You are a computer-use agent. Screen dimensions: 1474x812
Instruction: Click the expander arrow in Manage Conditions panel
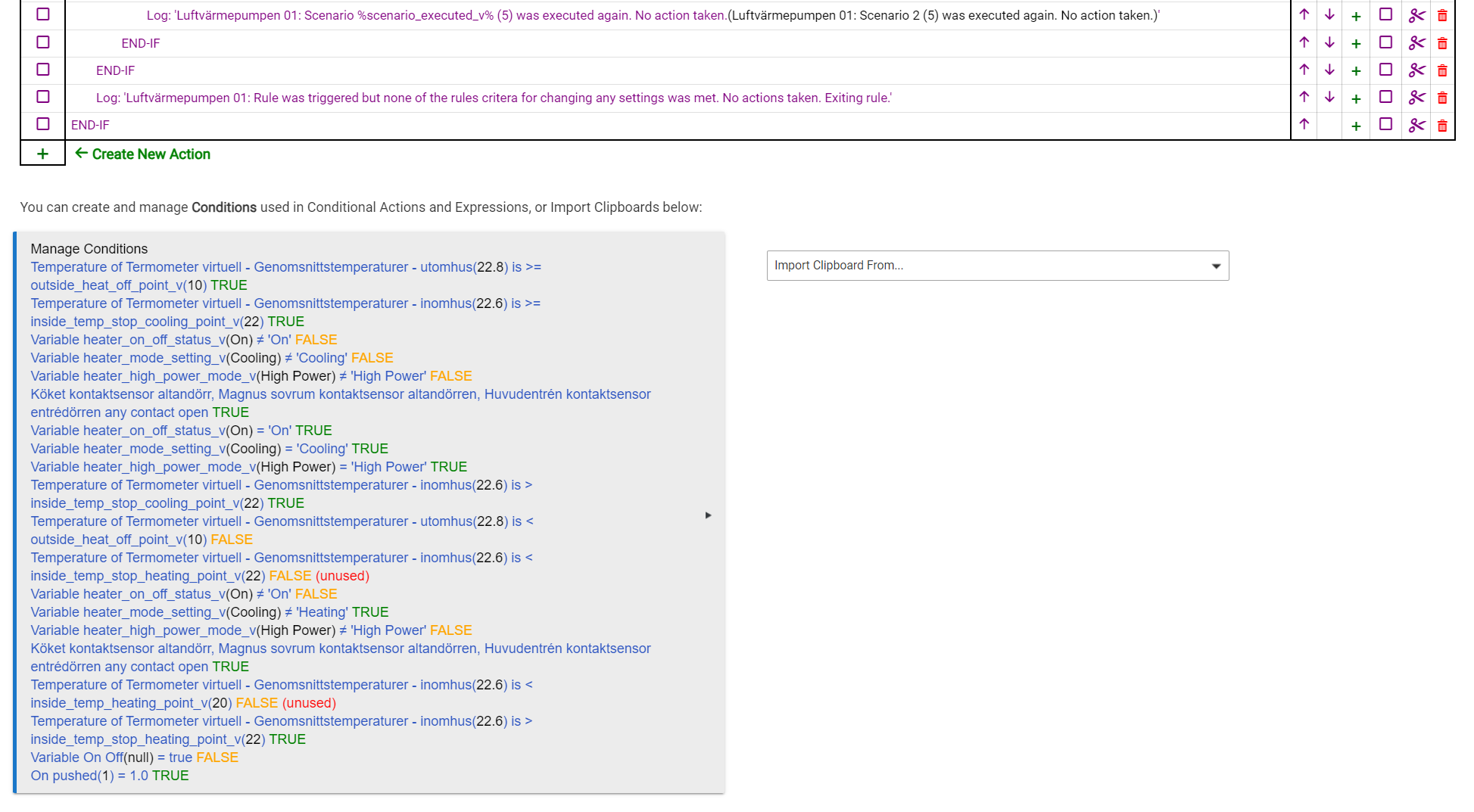click(708, 515)
